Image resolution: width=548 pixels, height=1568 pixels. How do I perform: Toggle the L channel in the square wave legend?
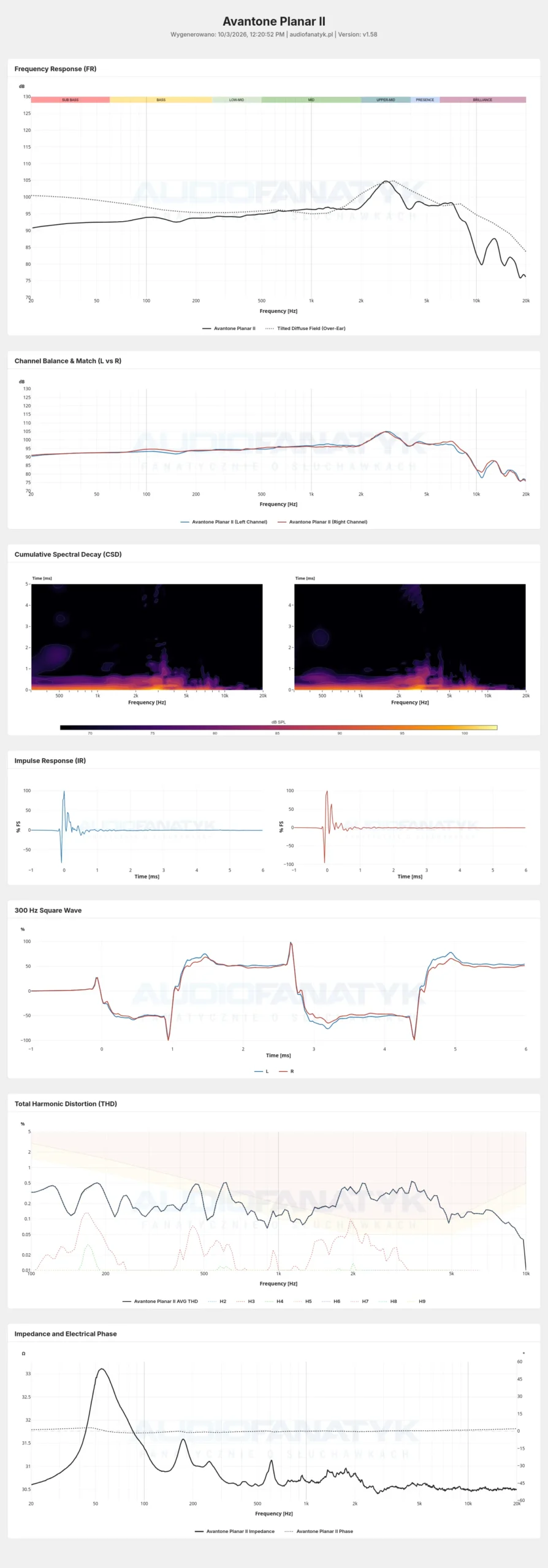tap(262, 1071)
